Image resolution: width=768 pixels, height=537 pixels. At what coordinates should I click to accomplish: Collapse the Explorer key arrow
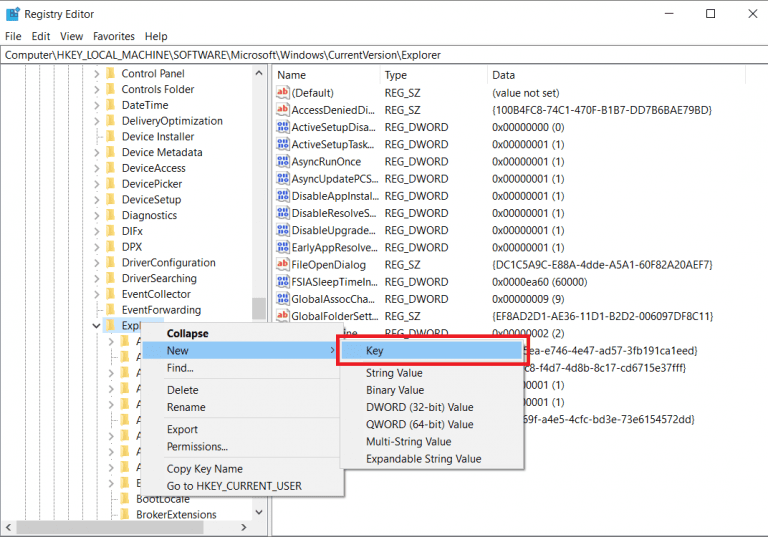[96, 326]
